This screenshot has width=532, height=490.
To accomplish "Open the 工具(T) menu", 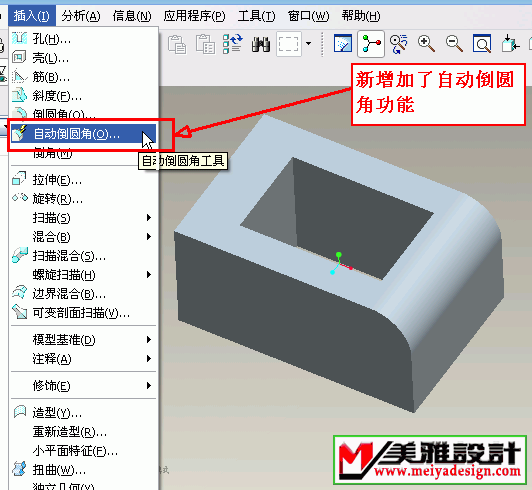I will (256, 16).
